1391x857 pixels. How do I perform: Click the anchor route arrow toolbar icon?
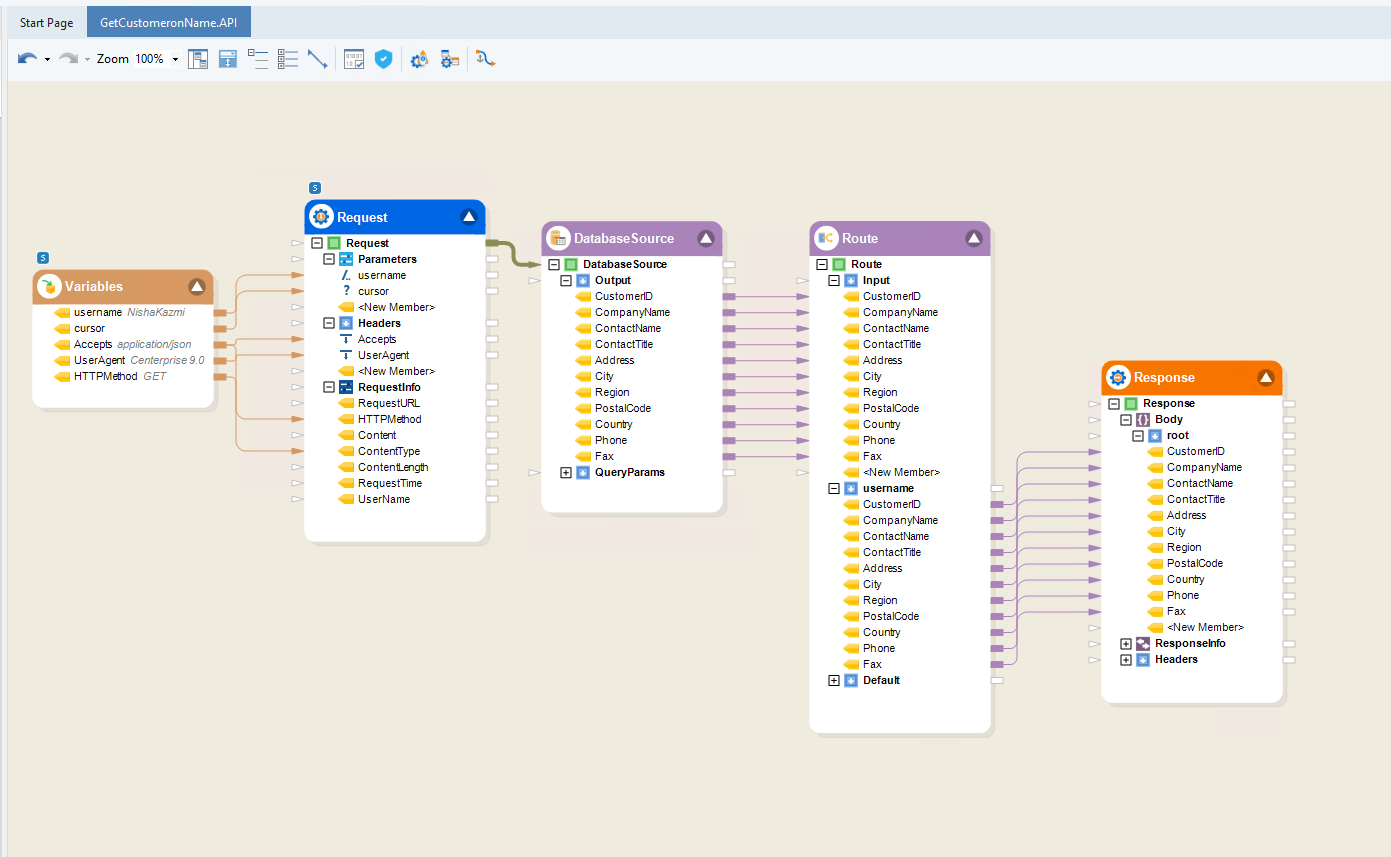pos(485,59)
